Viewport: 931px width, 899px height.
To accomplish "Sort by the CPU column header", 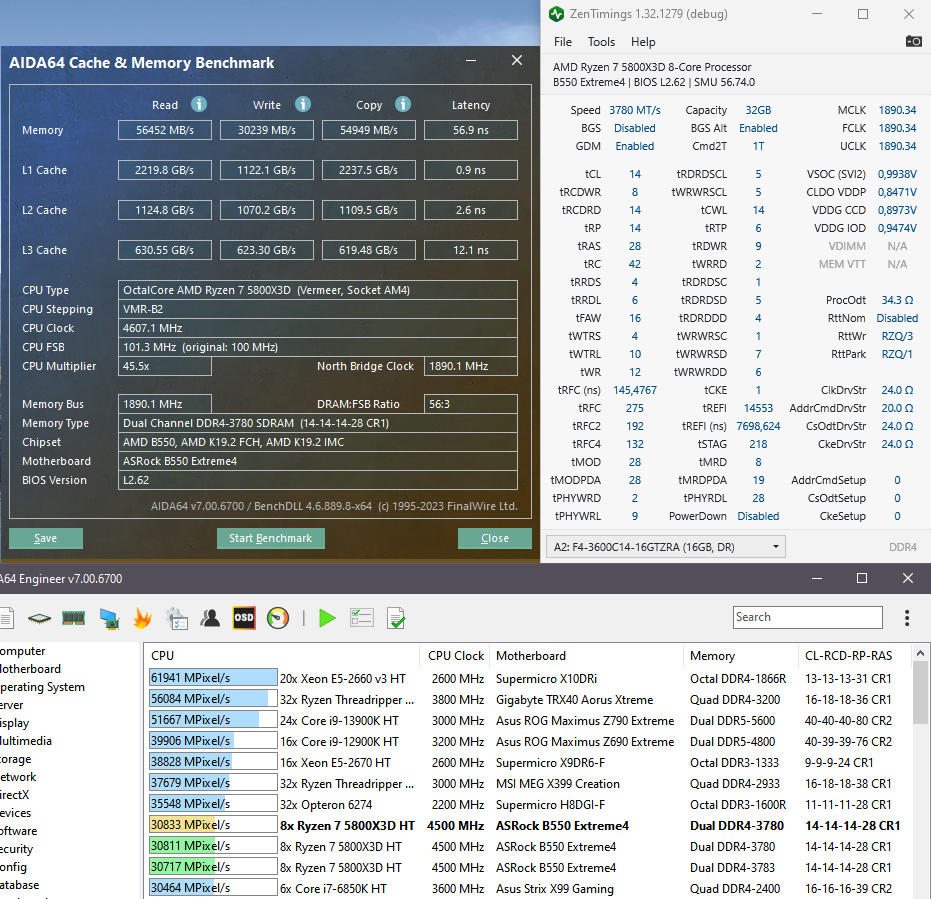I will 282,656.
